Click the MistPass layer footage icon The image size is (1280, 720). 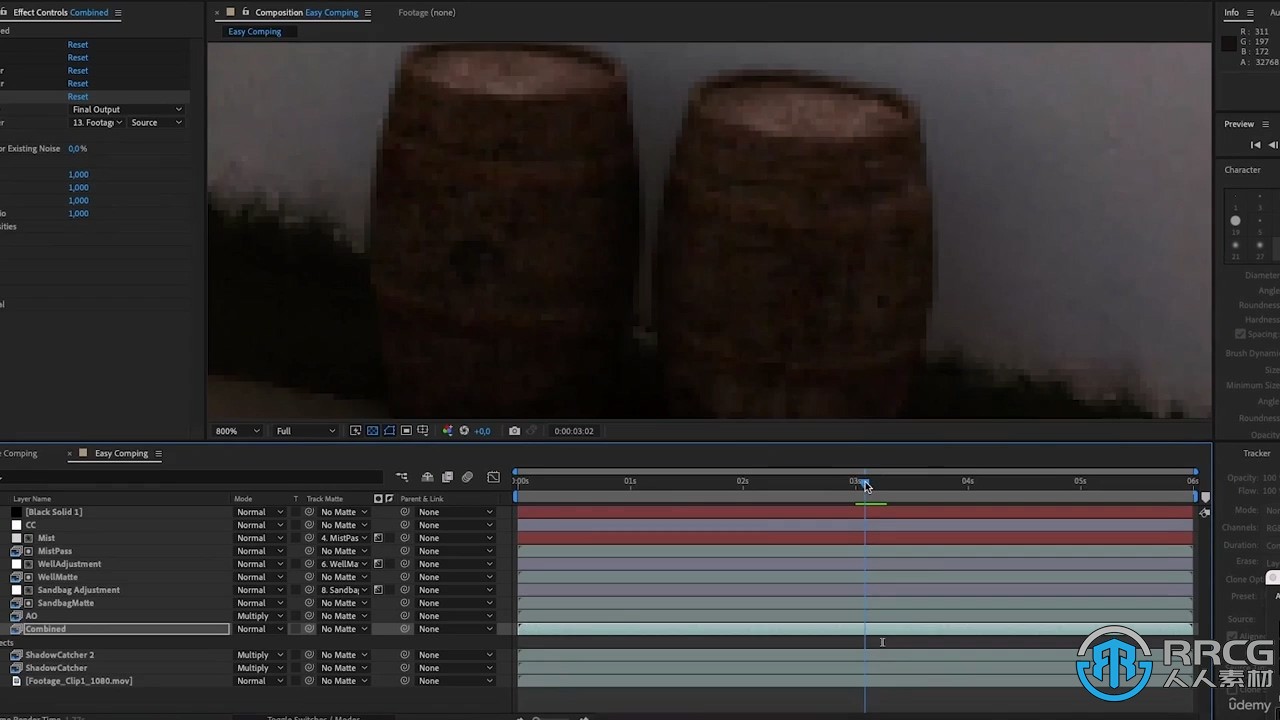pyautogui.click(x=16, y=551)
